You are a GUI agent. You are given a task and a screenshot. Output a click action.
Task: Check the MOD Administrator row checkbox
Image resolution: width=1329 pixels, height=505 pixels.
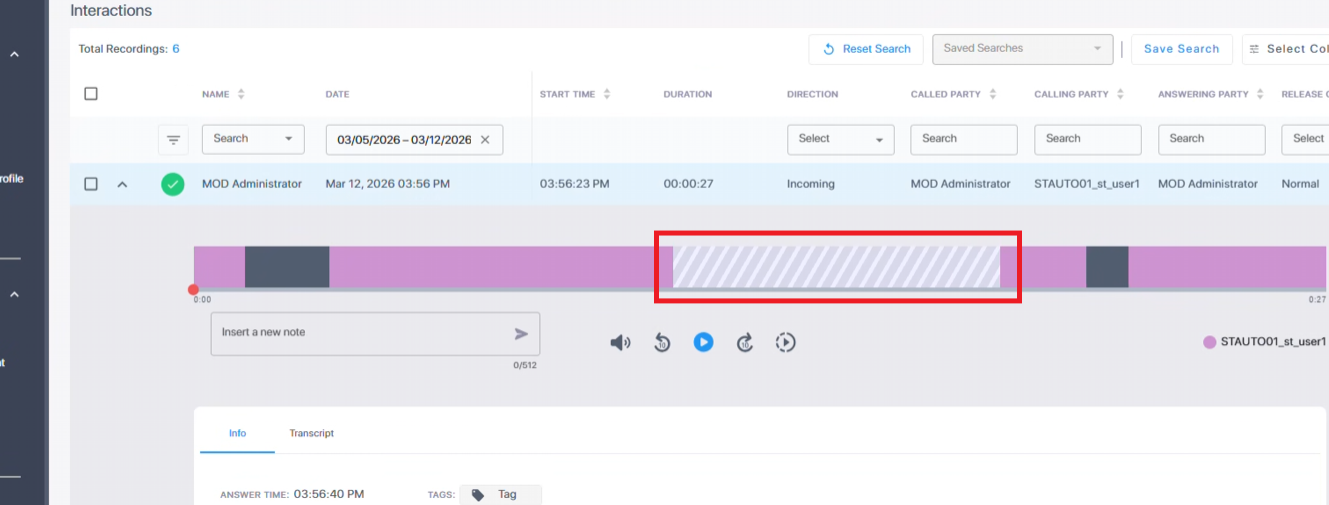(x=91, y=184)
